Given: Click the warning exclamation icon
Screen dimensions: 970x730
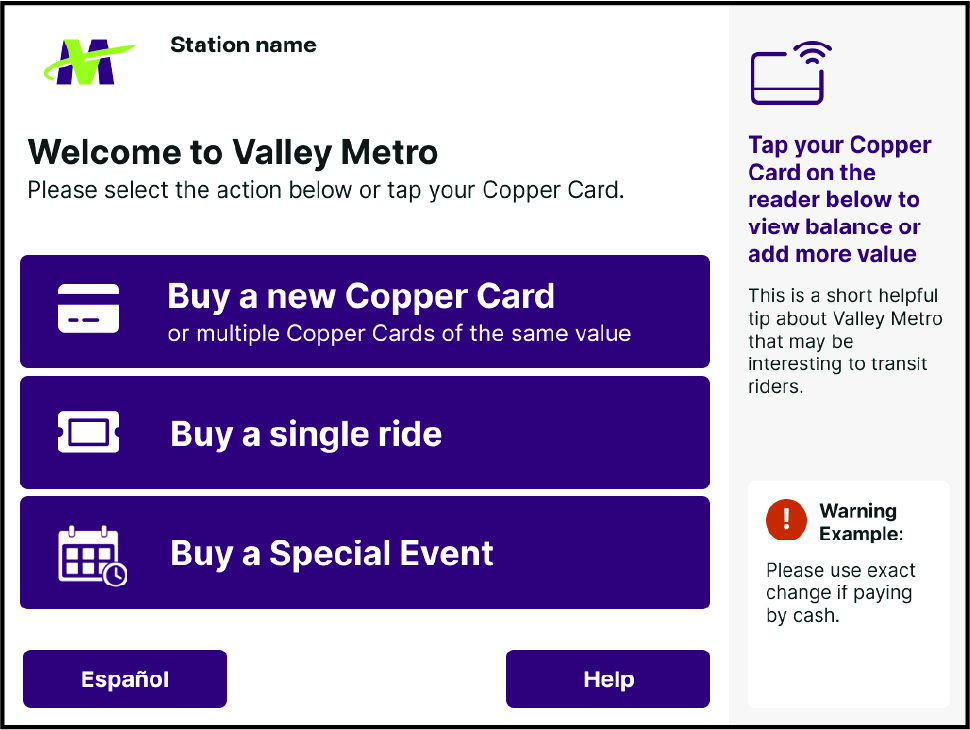Looking at the screenshot, I should (x=786, y=522).
